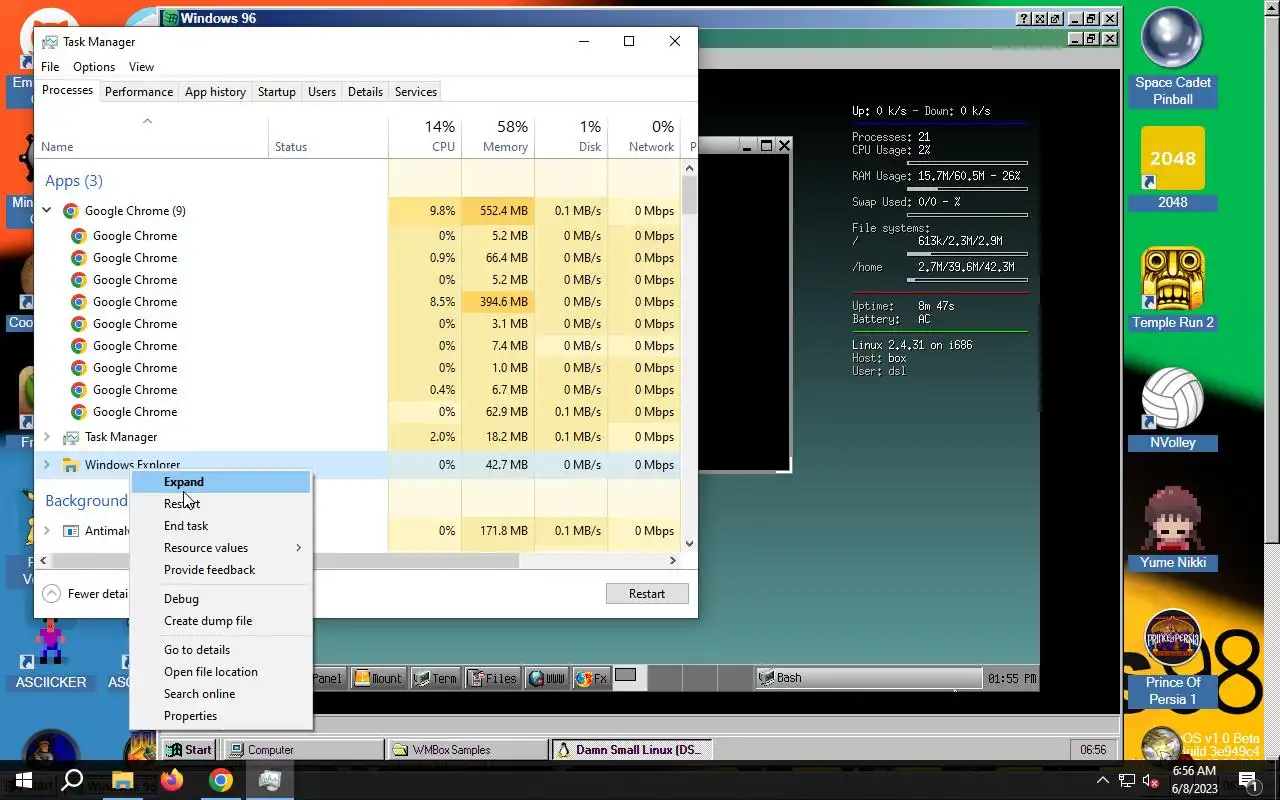Switch to the Details tab
This screenshot has width=1280, height=800.
point(365,92)
